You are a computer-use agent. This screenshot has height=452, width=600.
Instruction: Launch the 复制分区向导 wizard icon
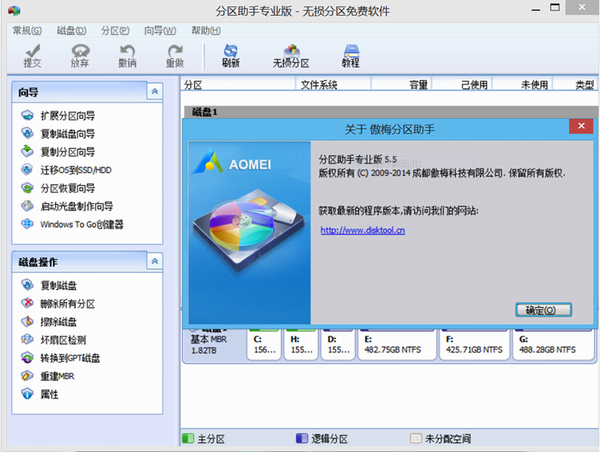(27, 151)
